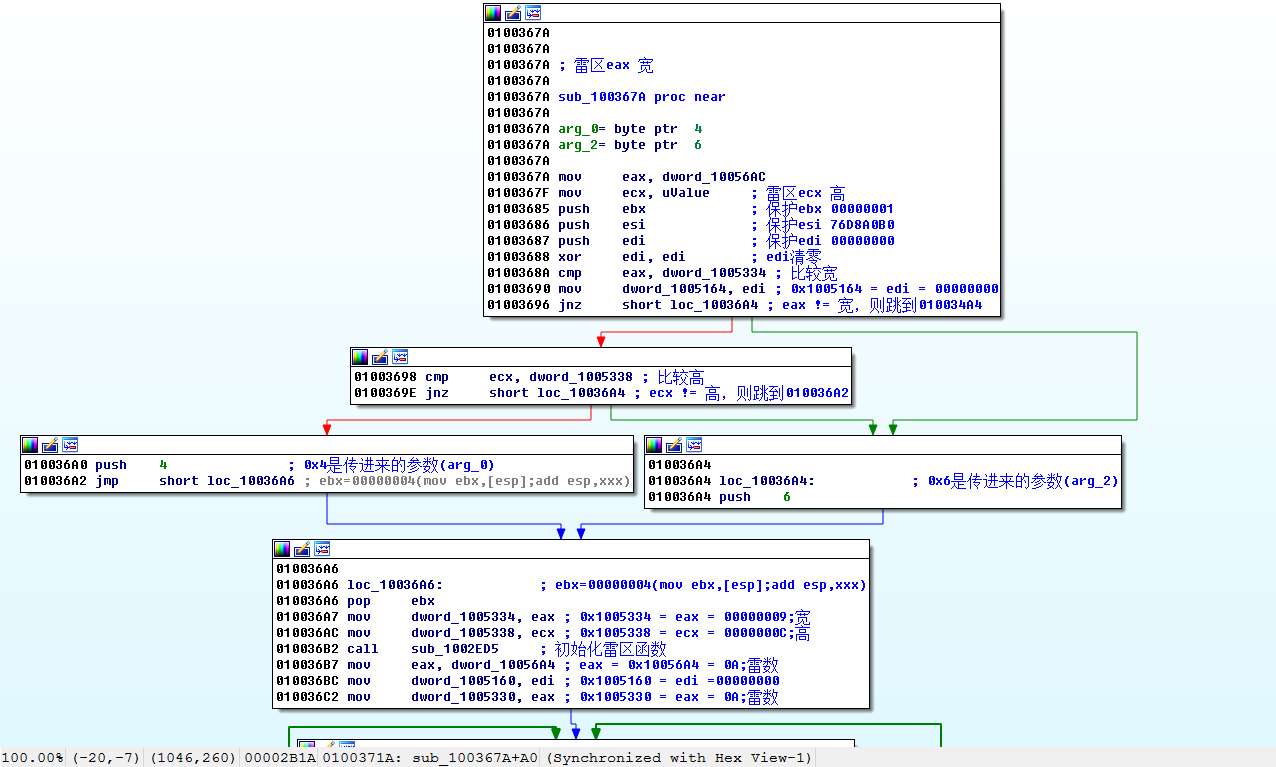Click 'mov dword_1005334, eax' instruction

pos(451,617)
